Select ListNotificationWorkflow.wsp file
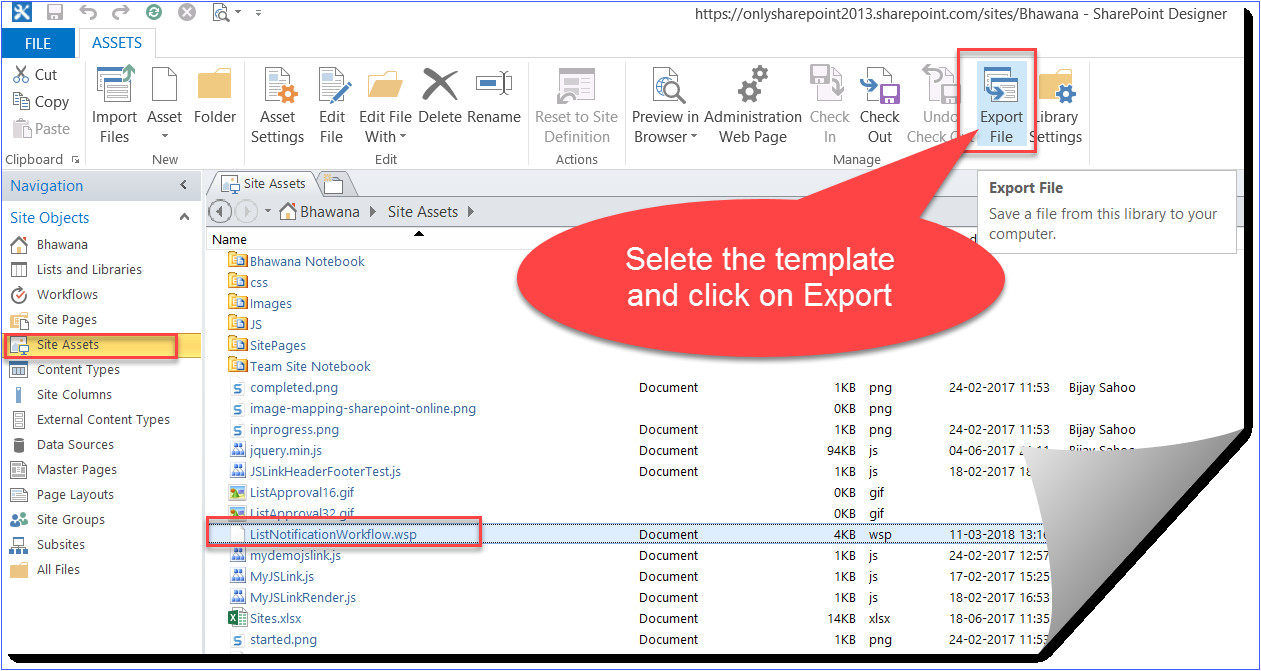This screenshot has height=671, width=1261. tap(333, 534)
